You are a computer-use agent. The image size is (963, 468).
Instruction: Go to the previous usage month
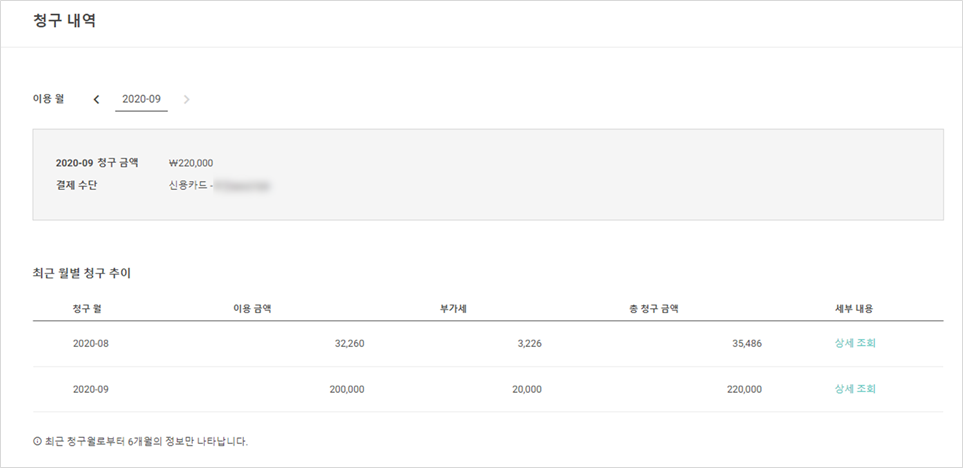[x=96, y=99]
